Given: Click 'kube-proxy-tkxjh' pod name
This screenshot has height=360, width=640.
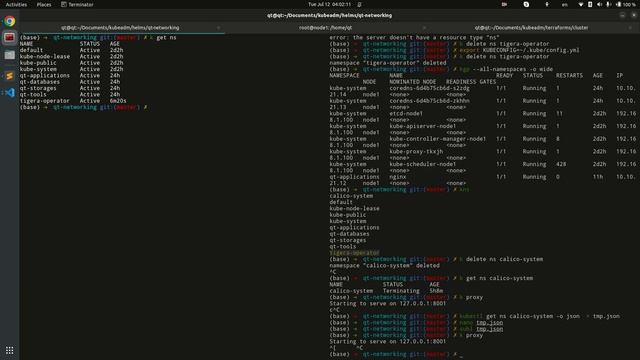Looking at the screenshot, I should click(x=416, y=151).
